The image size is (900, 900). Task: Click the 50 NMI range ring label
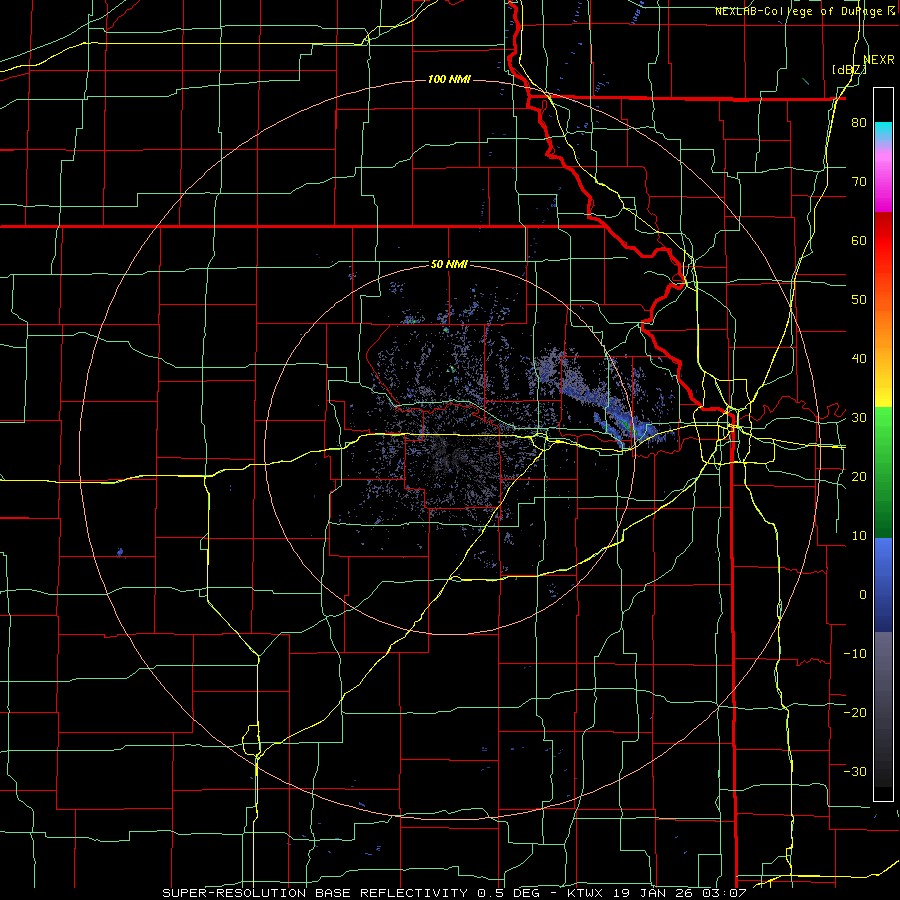(449, 265)
